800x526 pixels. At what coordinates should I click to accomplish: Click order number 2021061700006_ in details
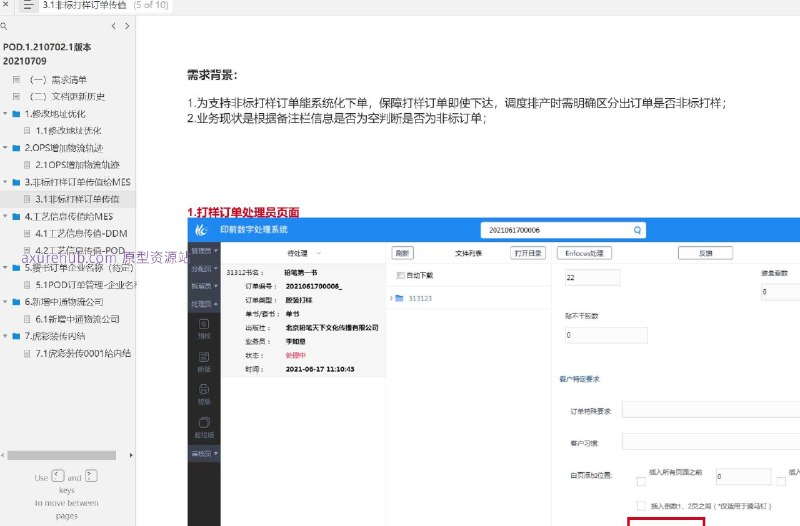314,287
